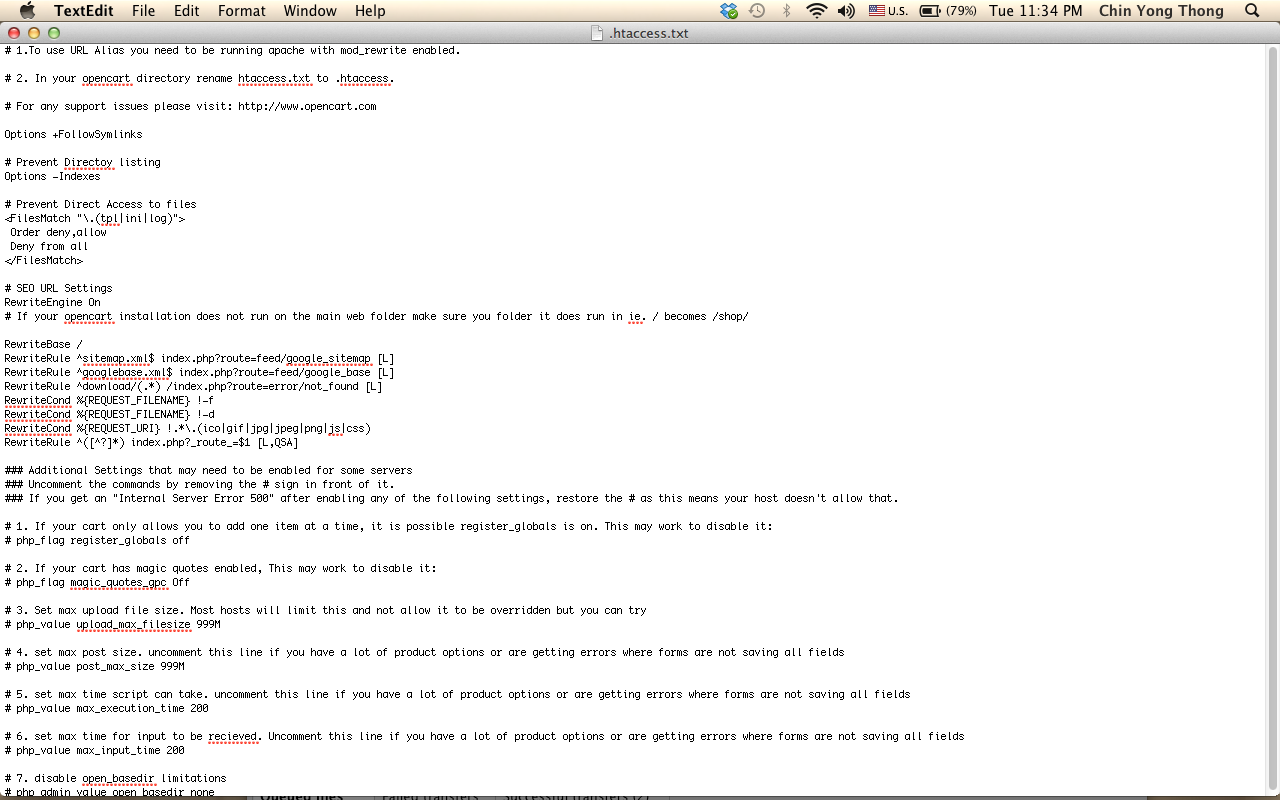This screenshot has height=800, width=1280.
Task: Open the Wi-Fi status menu
Action: [817, 11]
